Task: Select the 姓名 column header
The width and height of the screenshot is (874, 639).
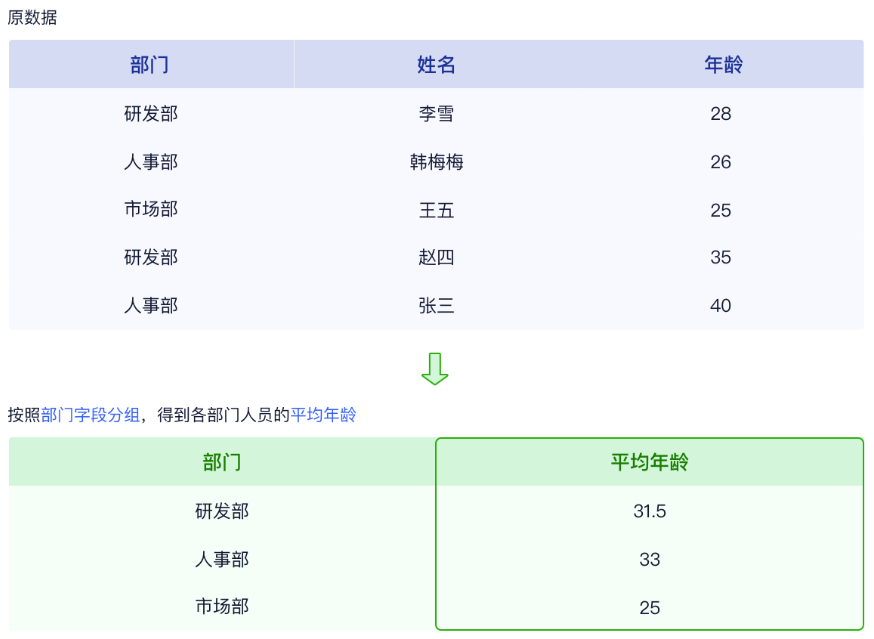Action: click(436, 65)
